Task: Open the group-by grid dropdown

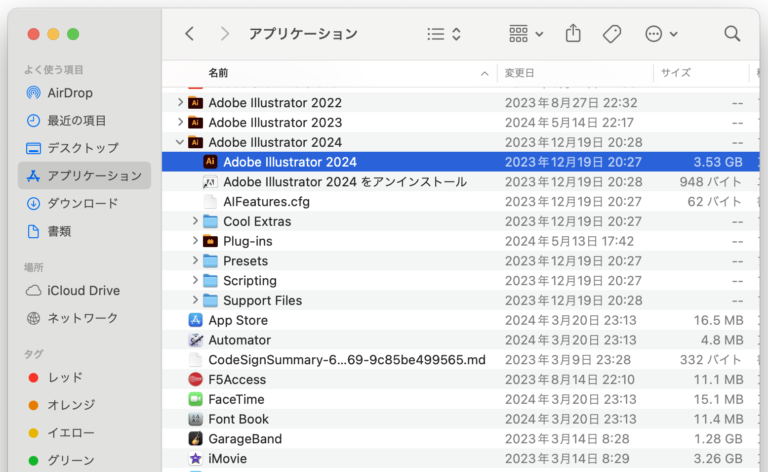Action: 526,34
